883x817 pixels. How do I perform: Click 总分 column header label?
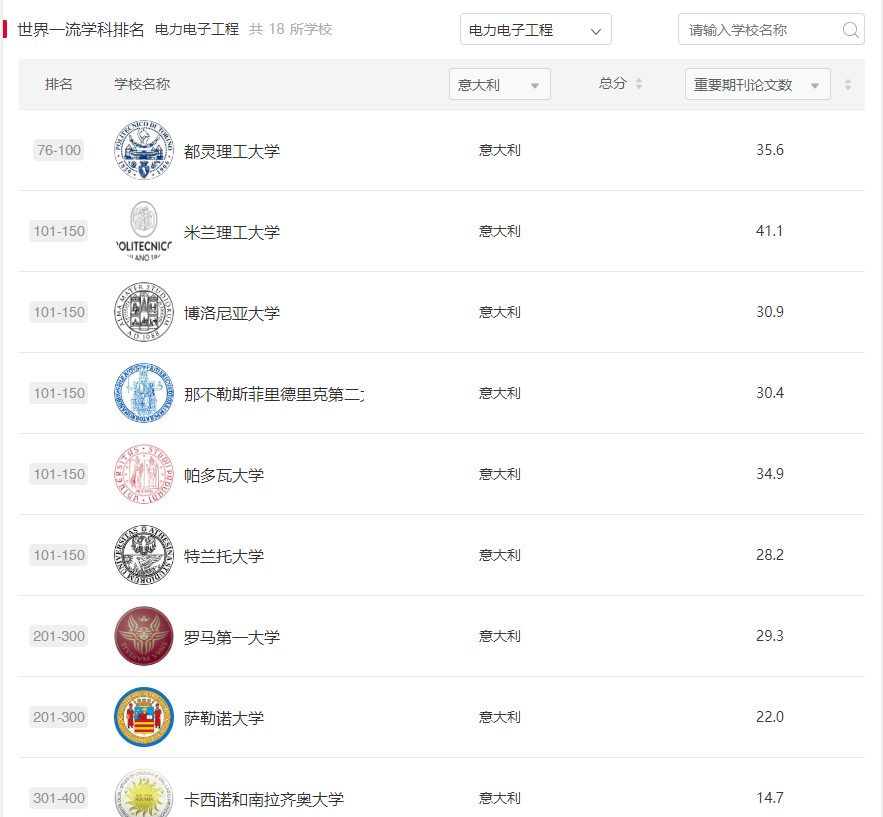[x=613, y=84]
